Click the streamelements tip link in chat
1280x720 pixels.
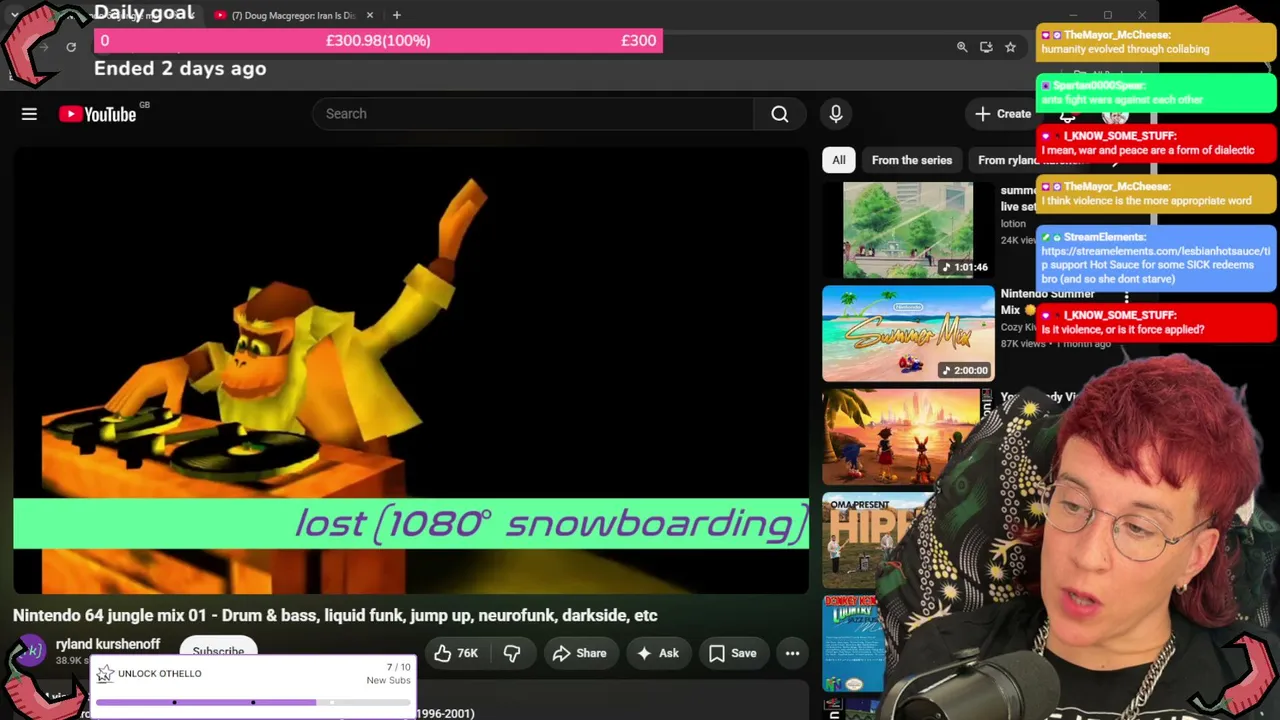click(x=1155, y=258)
